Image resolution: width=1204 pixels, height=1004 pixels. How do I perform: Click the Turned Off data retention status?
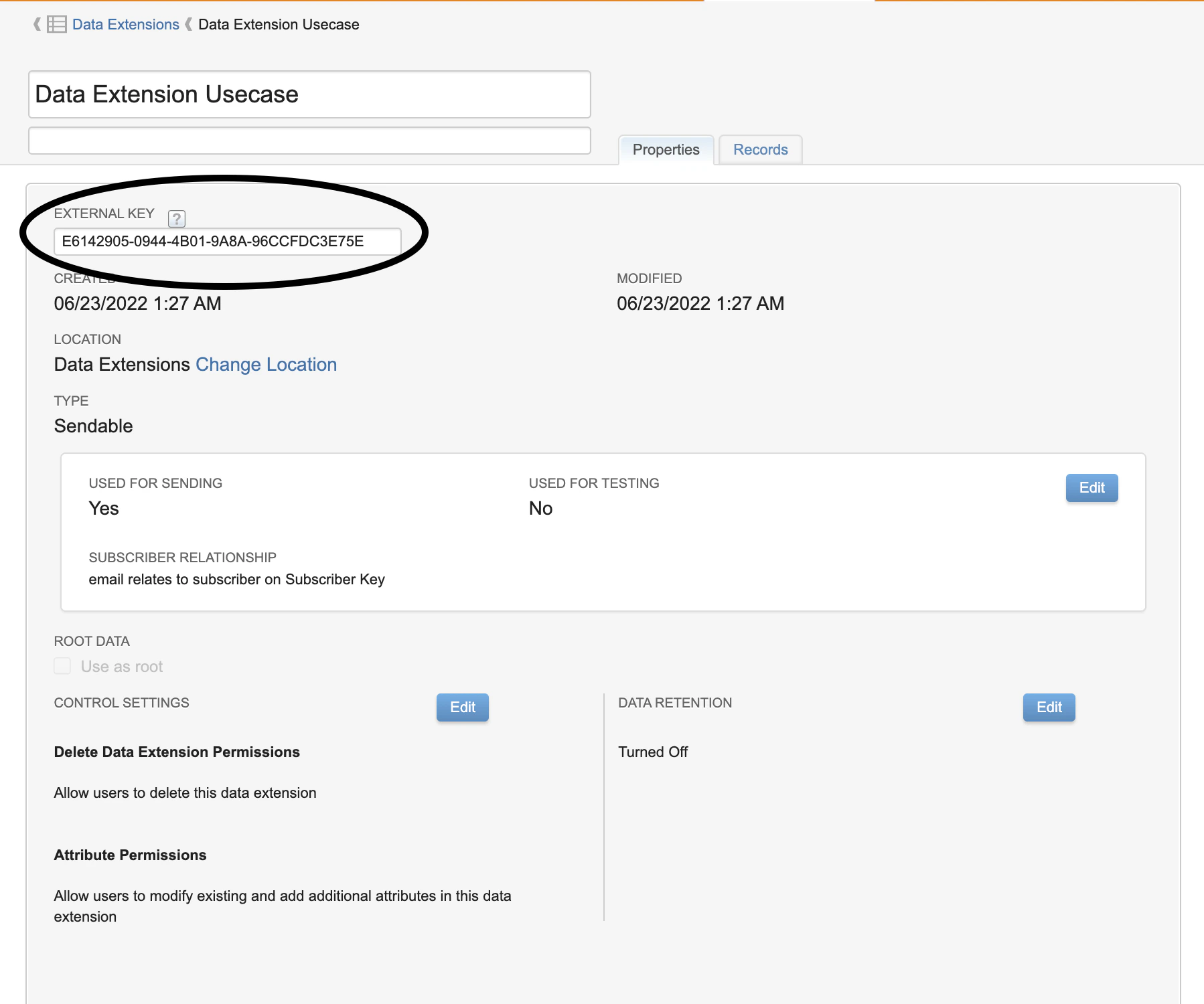click(x=653, y=752)
